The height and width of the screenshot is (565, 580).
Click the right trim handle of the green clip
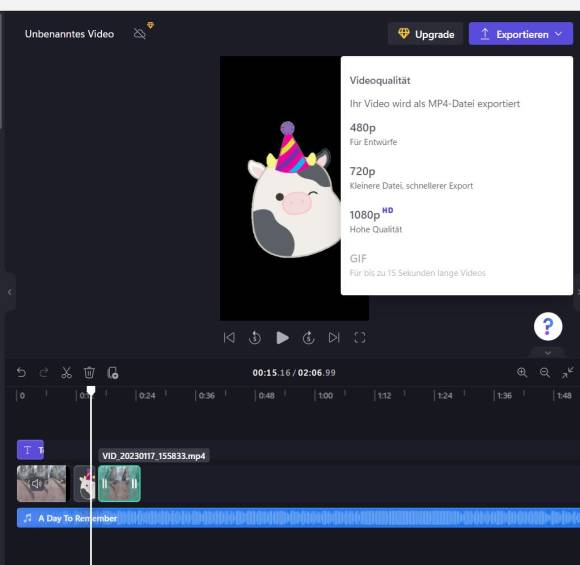point(134,483)
